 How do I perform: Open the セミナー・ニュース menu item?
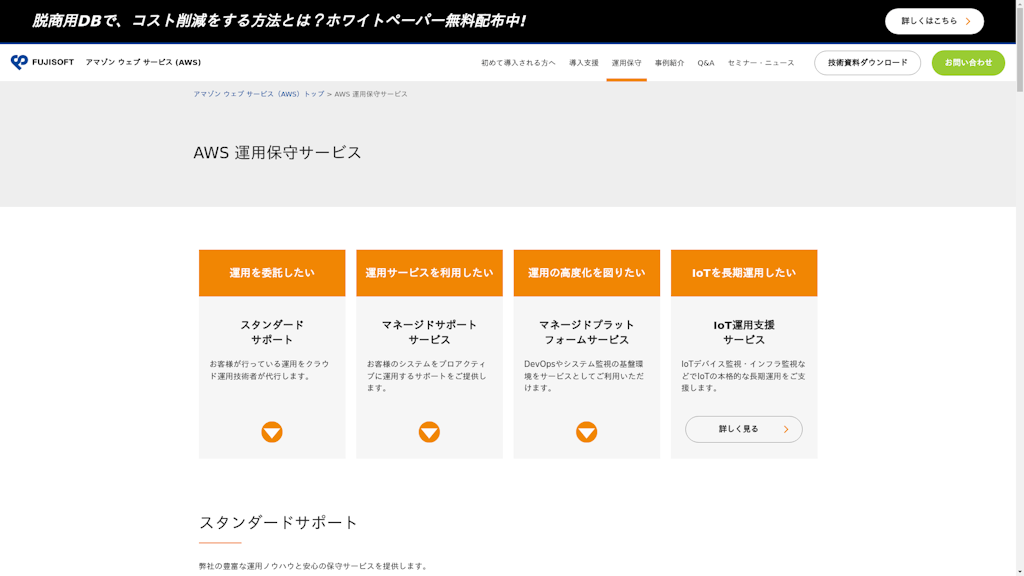click(x=760, y=63)
